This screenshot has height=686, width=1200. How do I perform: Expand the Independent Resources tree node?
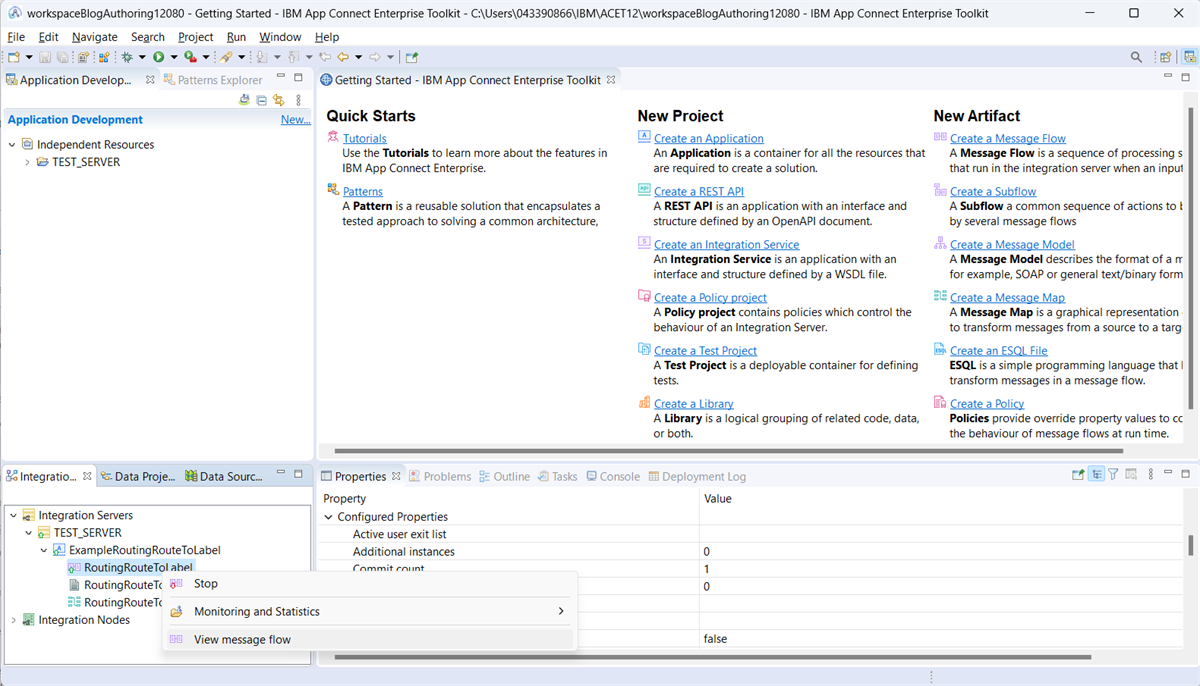coord(11,144)
